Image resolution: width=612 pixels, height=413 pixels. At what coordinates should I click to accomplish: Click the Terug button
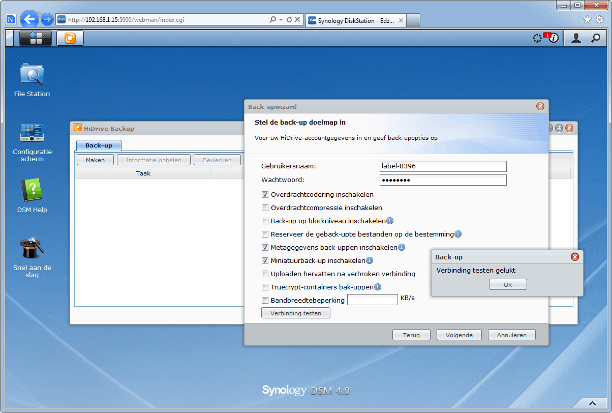pos(411,335)
